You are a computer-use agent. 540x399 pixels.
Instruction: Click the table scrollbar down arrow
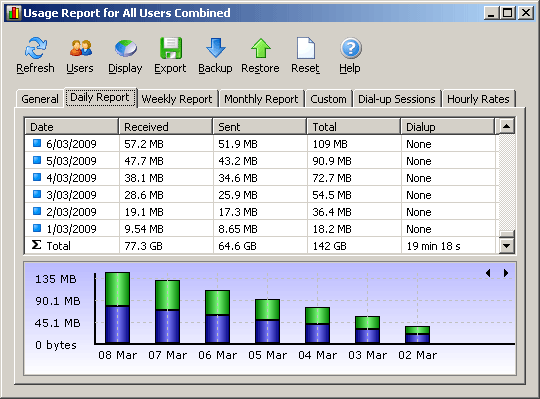coord(506,246)
